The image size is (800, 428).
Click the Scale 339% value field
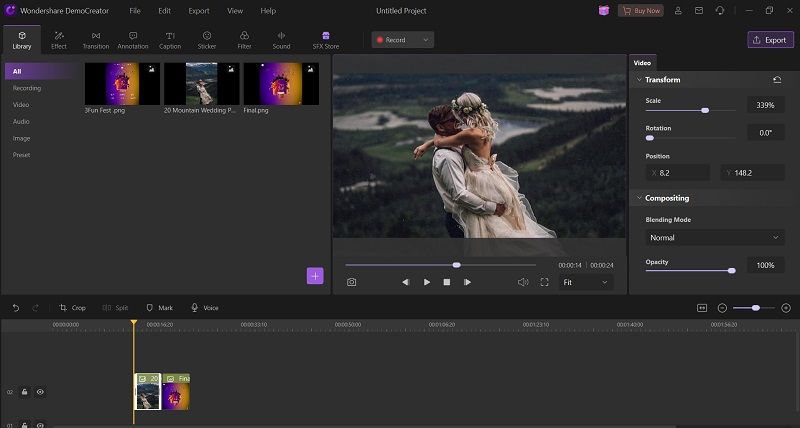click(765, 105)
